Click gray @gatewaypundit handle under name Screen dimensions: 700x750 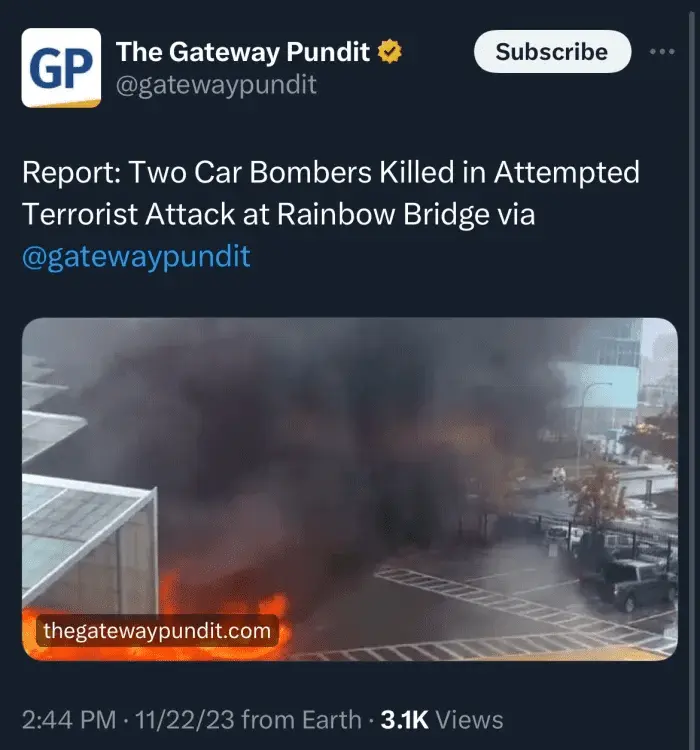click(x=216, y=85)
